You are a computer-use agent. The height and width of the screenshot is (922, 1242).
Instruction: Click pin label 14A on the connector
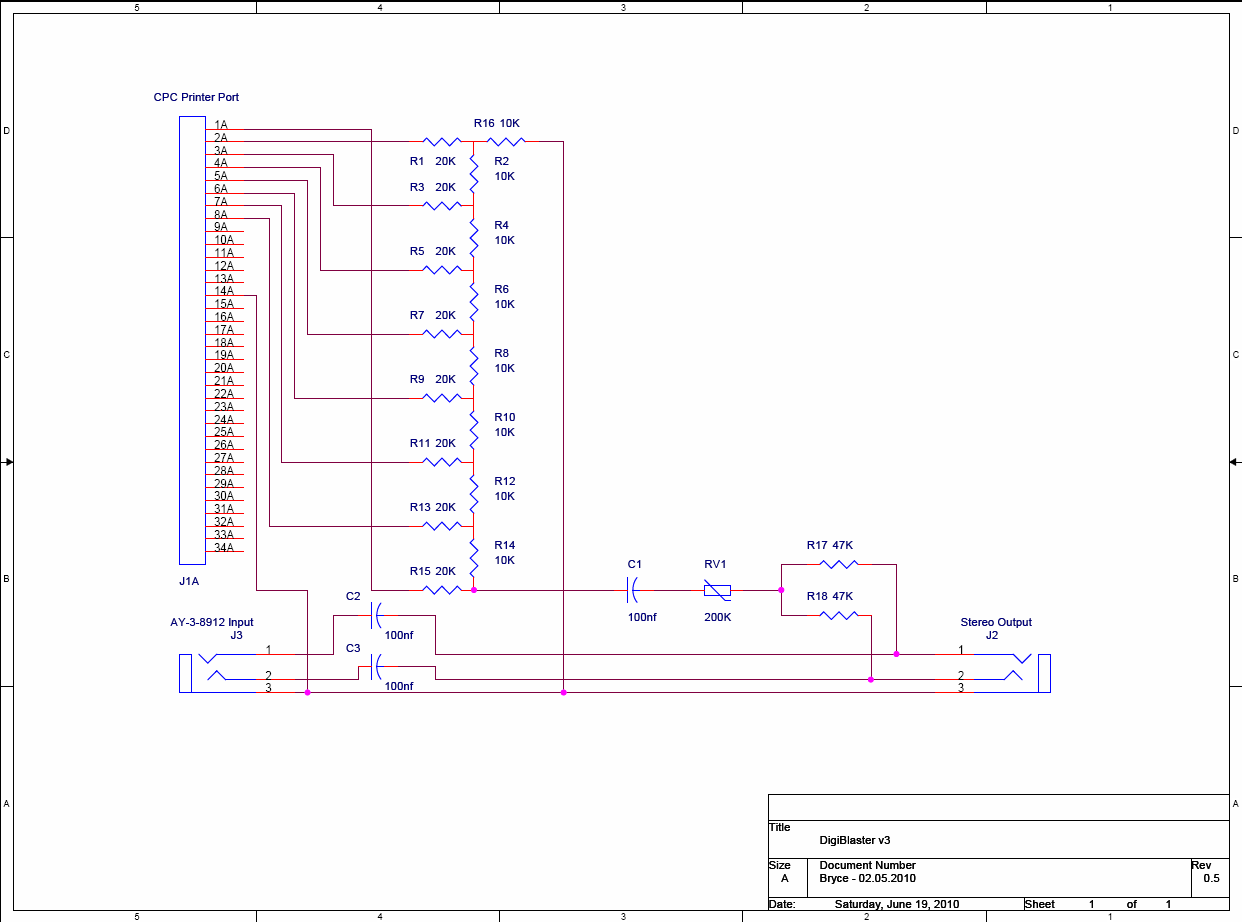(224, 291)
